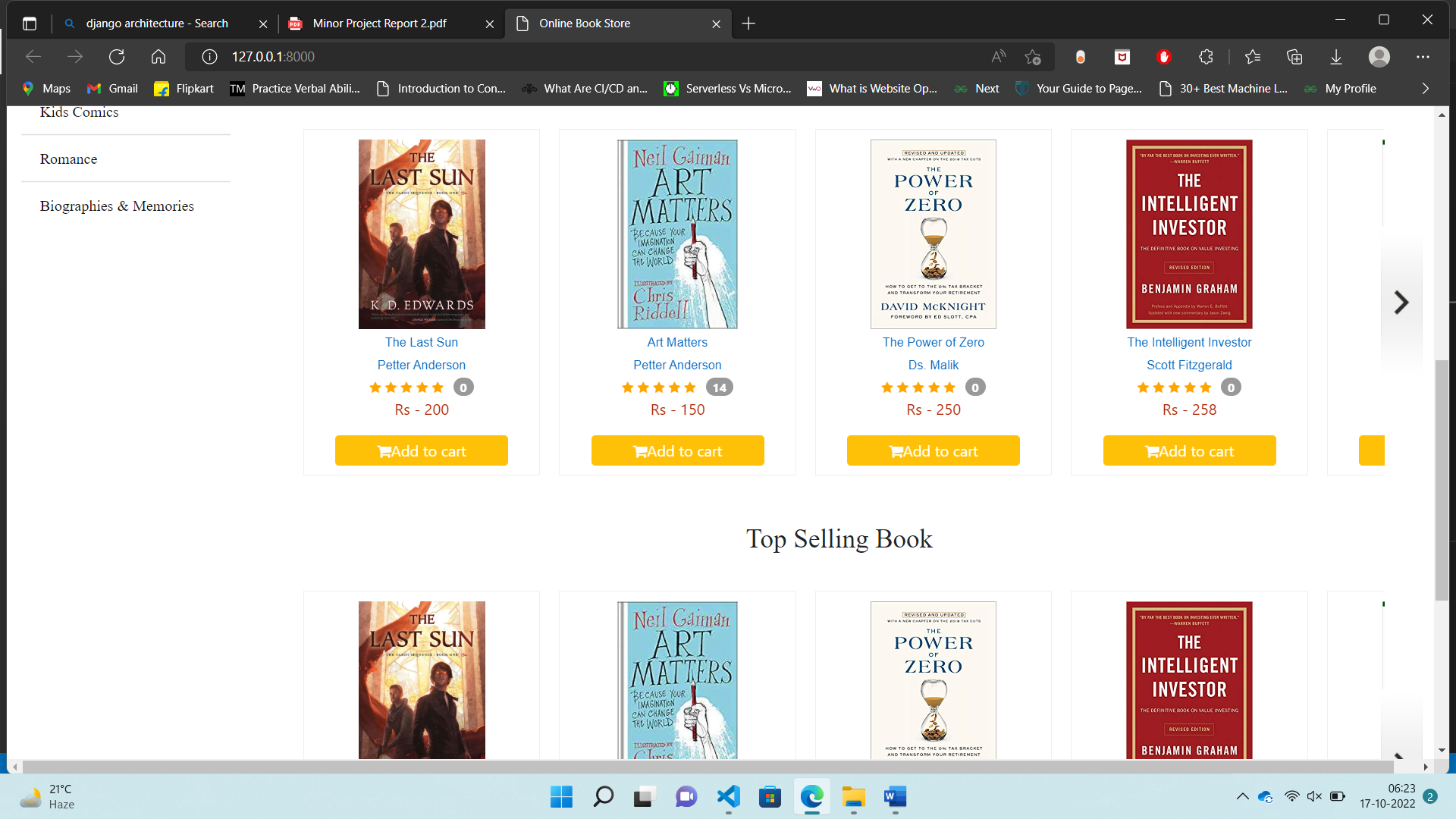Image resolution: width=1456 pixels, height=819 pixels.
Task: Open browser Settings and more menu
Action: pyautogui.click(x=1423, y=57)
